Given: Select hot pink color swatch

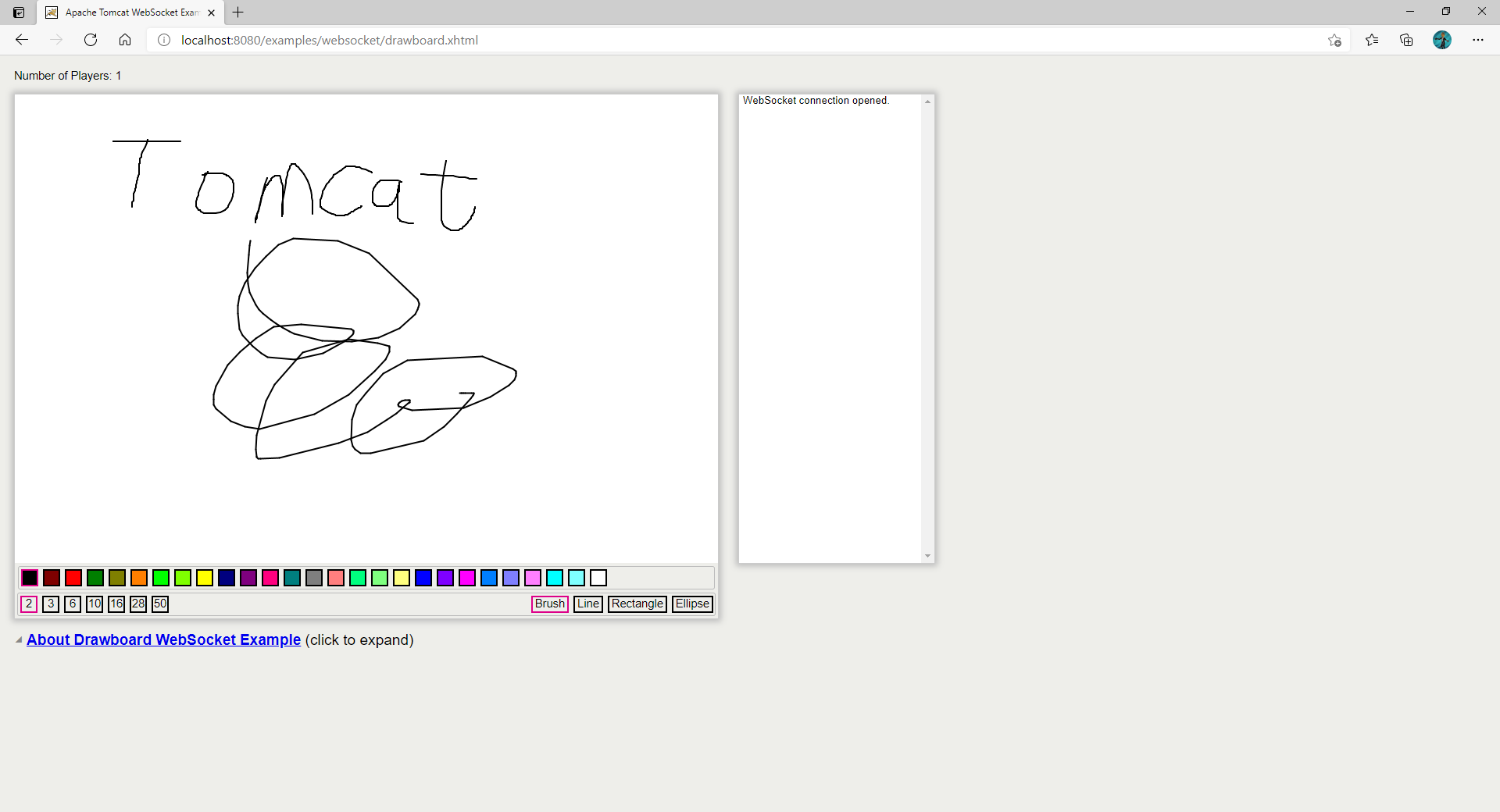Looking at the screenshot, I should click(x=270, y=578).
